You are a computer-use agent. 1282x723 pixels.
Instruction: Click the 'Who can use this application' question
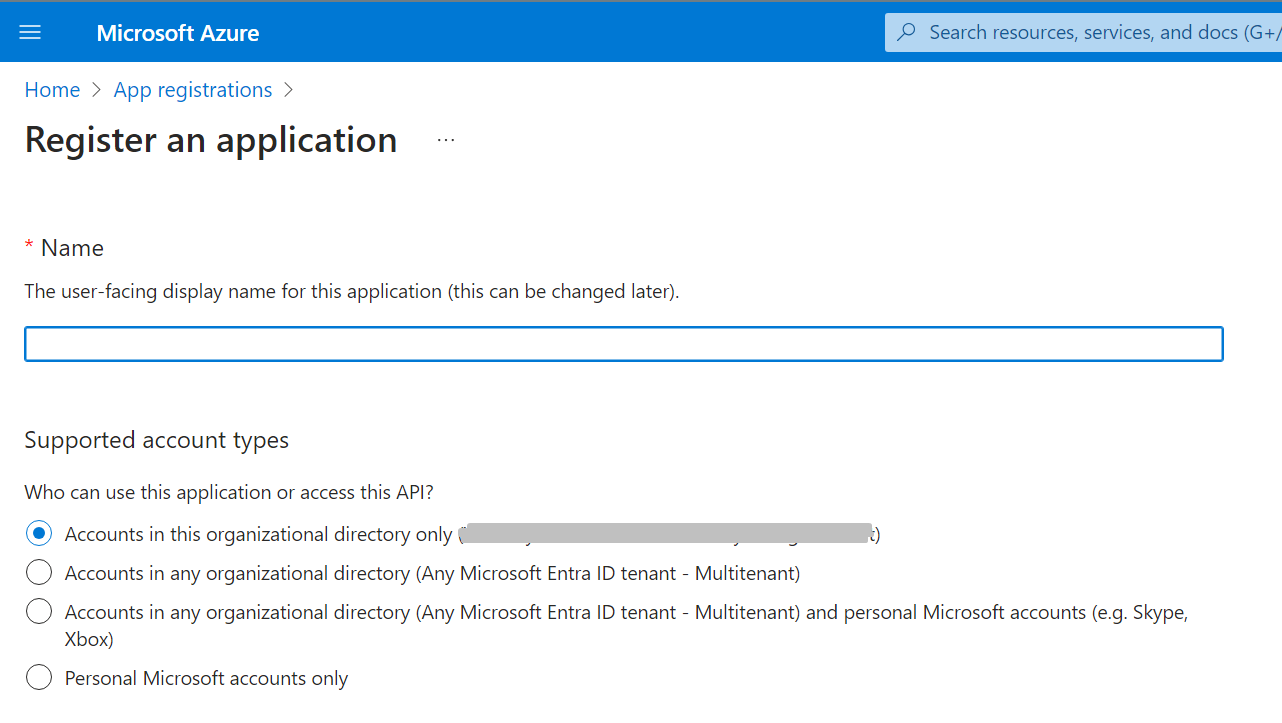[229, 492]
